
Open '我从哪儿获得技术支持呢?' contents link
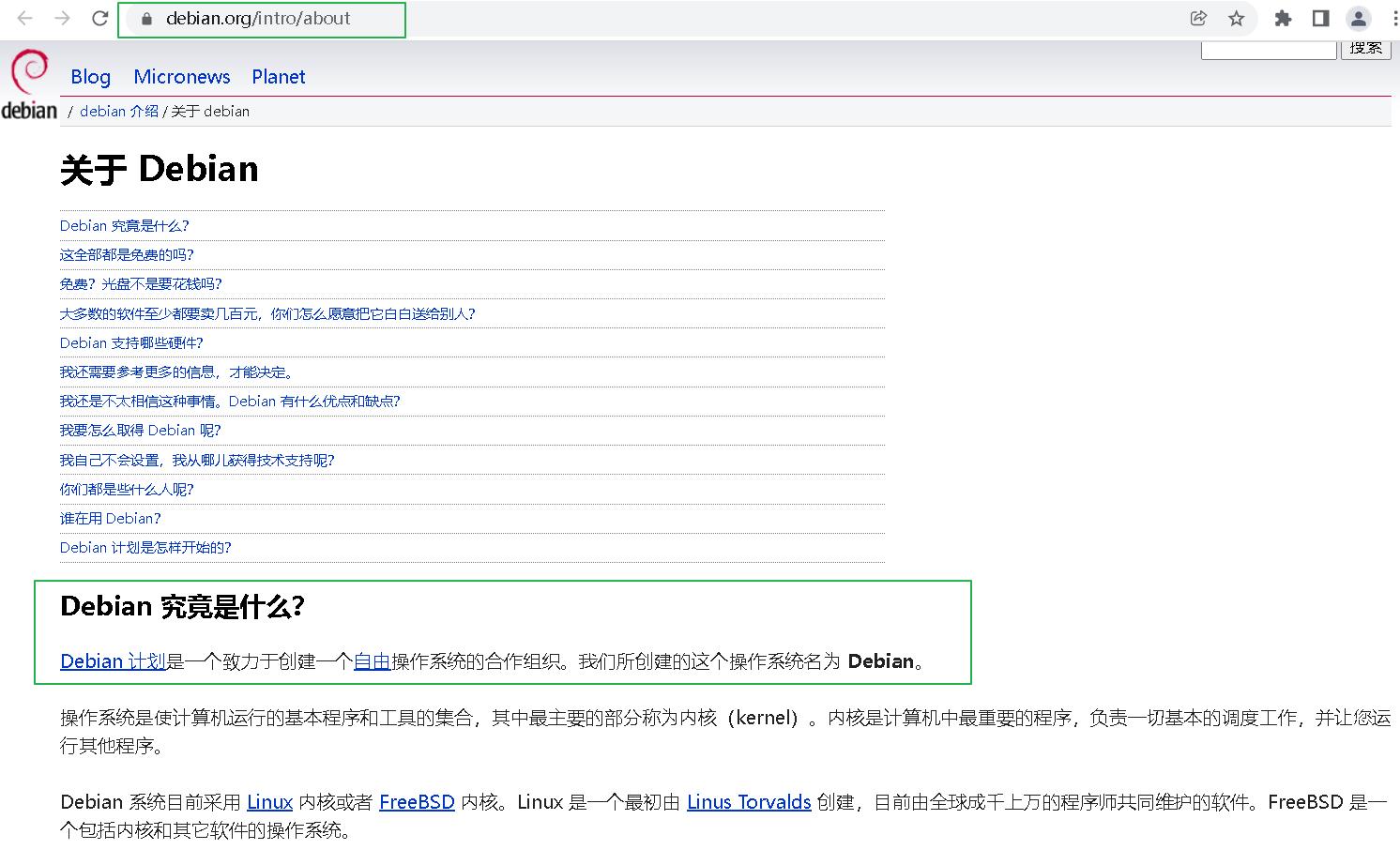tap(197, 461)
